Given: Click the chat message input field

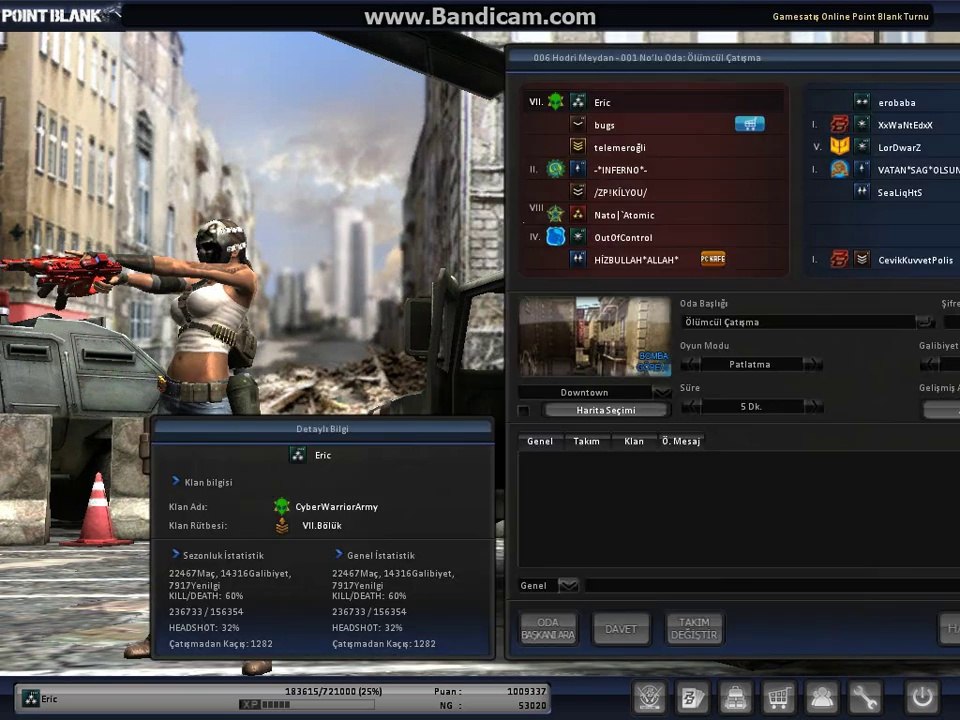Looking at the screenshot, I should (x=771, y=585).
